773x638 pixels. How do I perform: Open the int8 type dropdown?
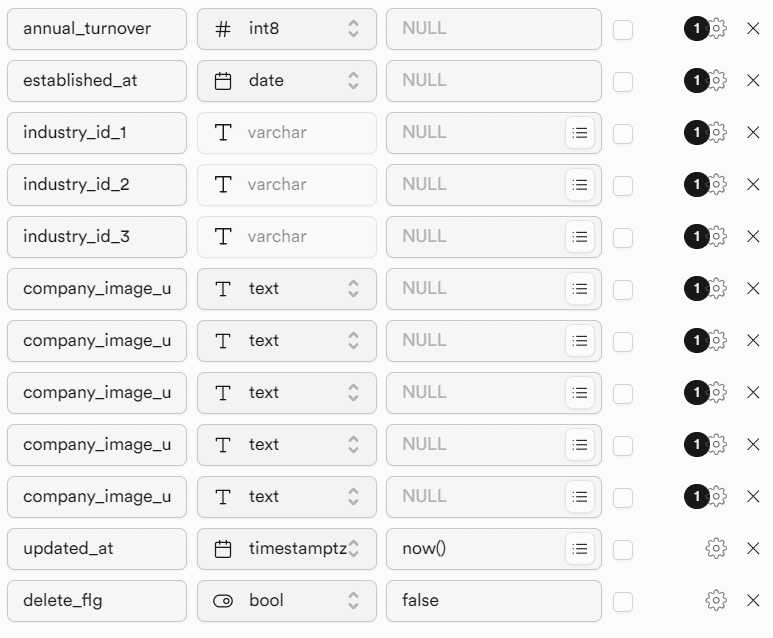[x=287, y=29]
